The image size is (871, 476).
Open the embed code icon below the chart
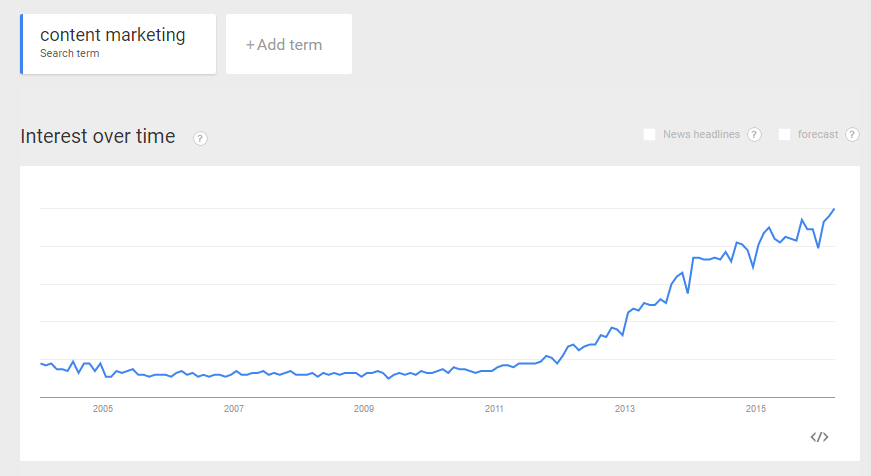819,437
